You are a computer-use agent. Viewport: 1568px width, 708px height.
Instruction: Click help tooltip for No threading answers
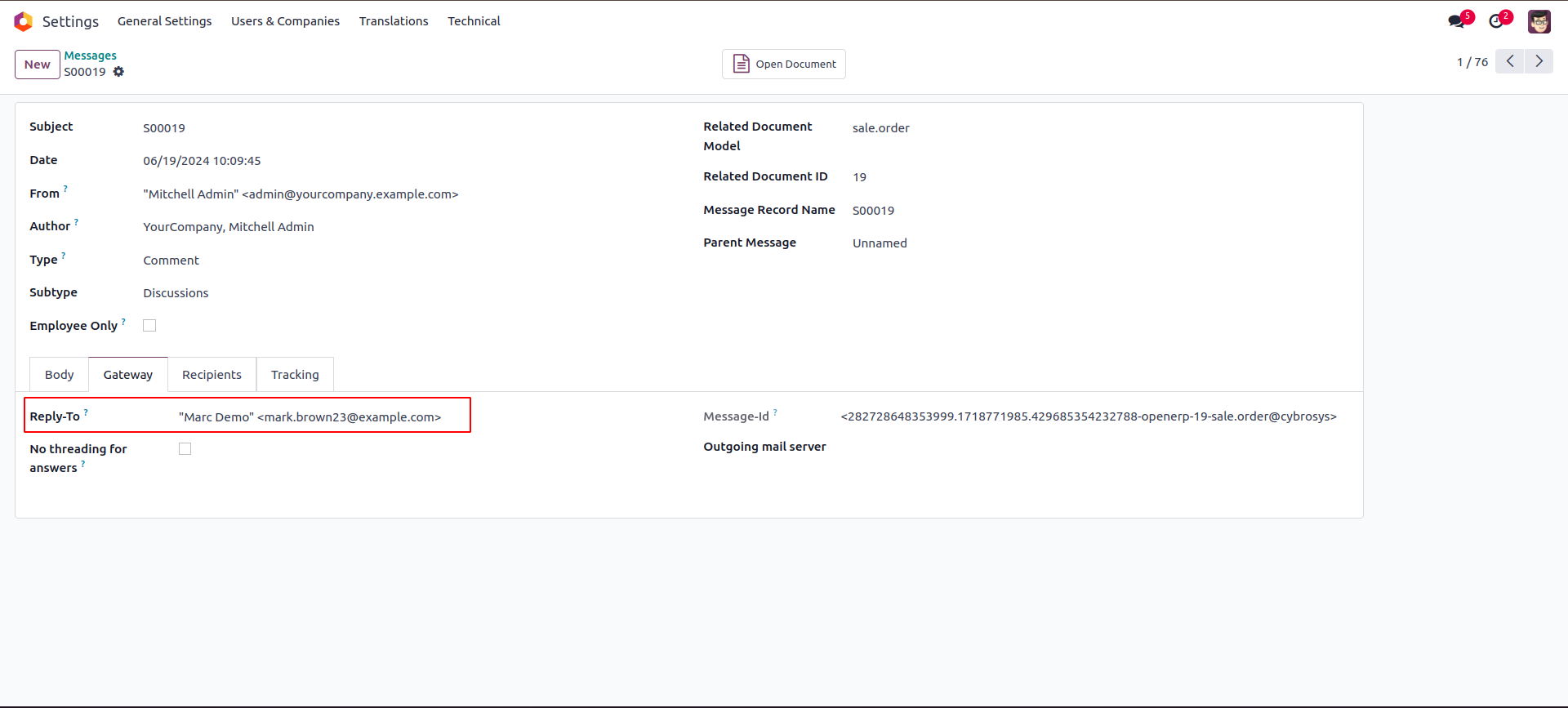point(82,463)
